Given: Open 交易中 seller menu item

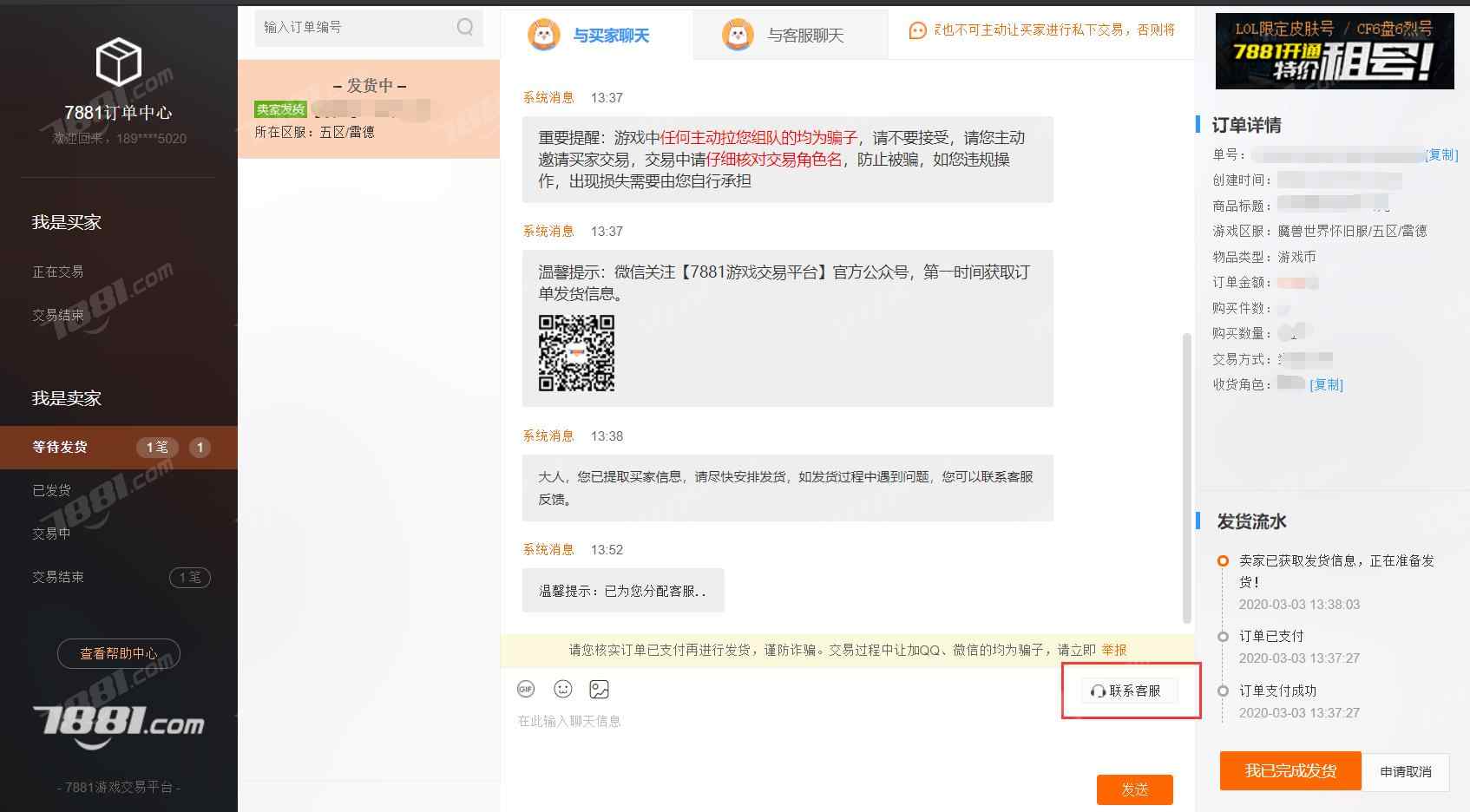Looking at the screenshot, I should [52, 534].
